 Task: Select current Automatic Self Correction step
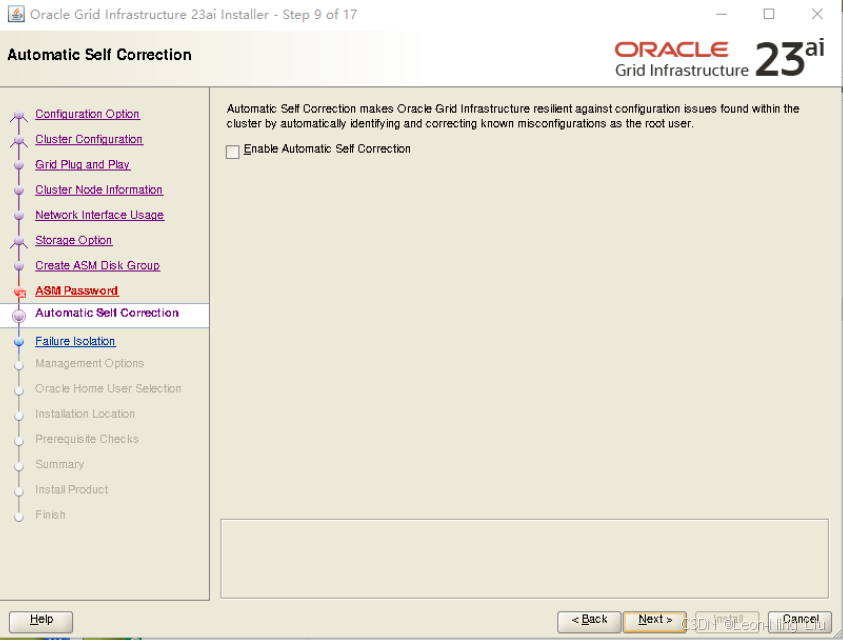coord(107,313)
